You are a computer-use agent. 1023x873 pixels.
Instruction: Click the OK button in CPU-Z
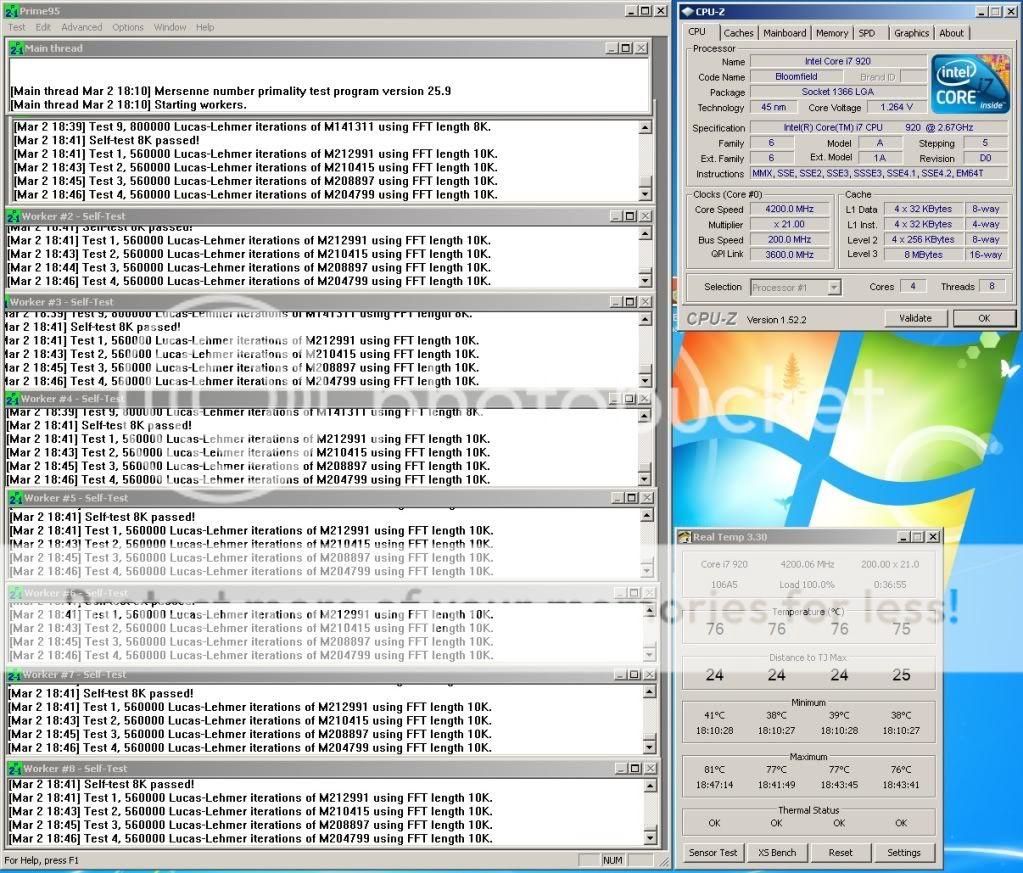click(984, 318)
